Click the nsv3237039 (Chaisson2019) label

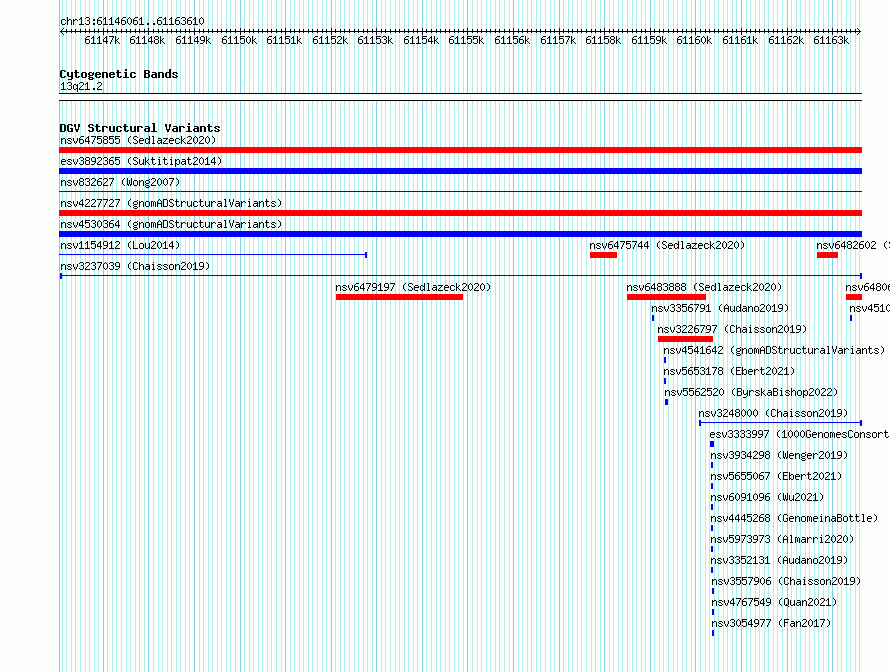coord(135,266)
